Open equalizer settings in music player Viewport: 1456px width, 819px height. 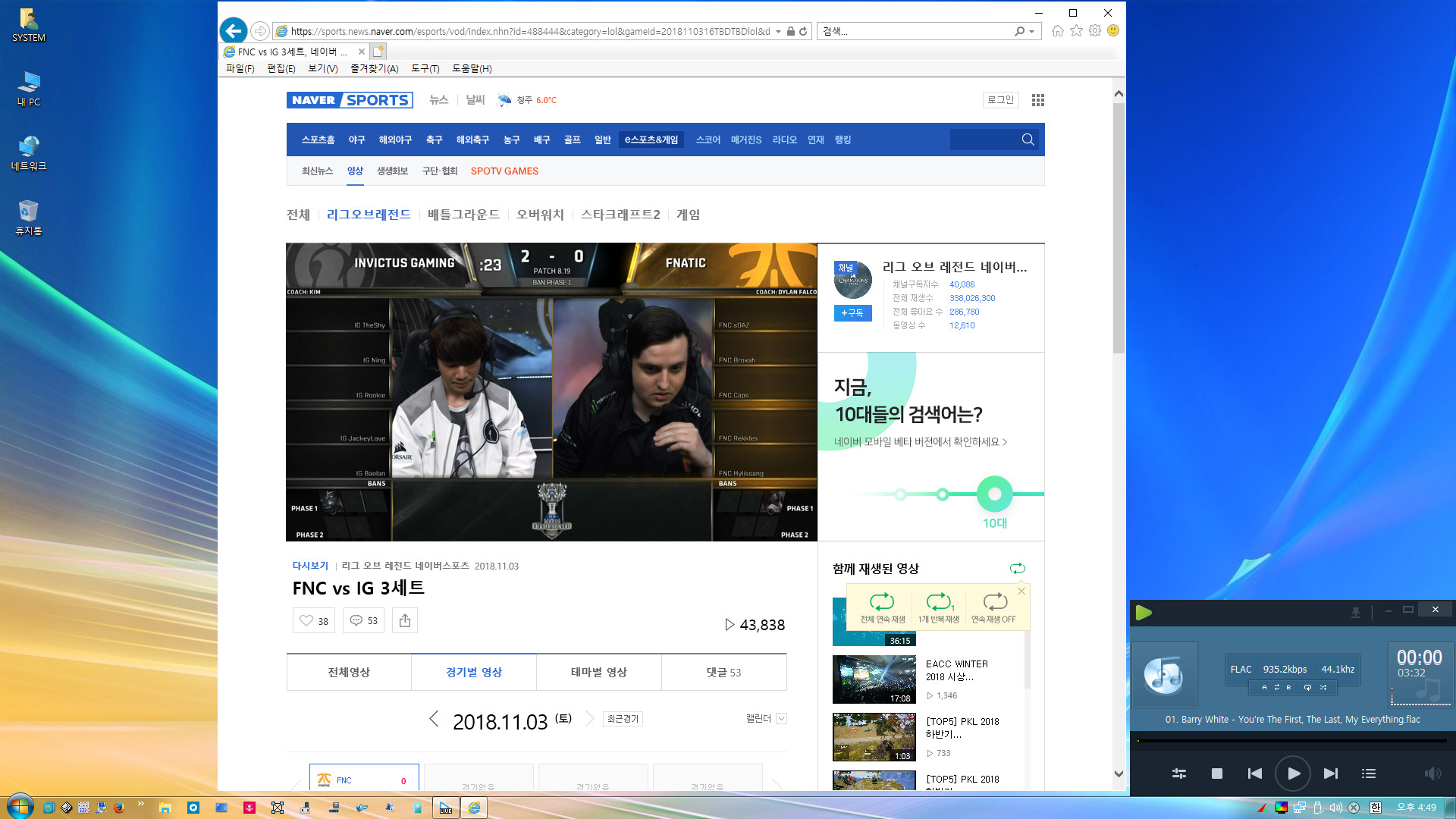(1179, 773)
